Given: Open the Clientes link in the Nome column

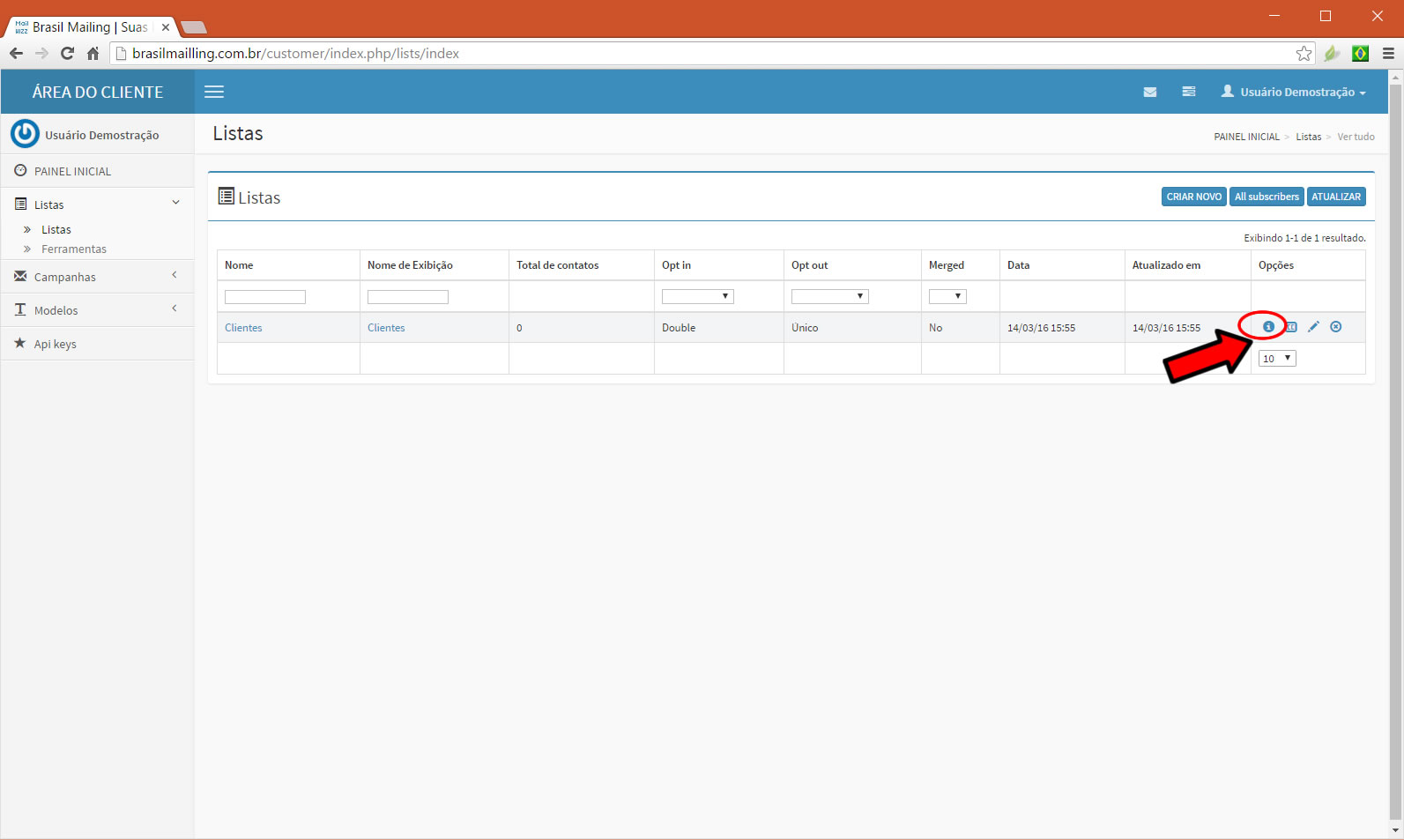Looking at the screenshot, I should pos(243,328).
